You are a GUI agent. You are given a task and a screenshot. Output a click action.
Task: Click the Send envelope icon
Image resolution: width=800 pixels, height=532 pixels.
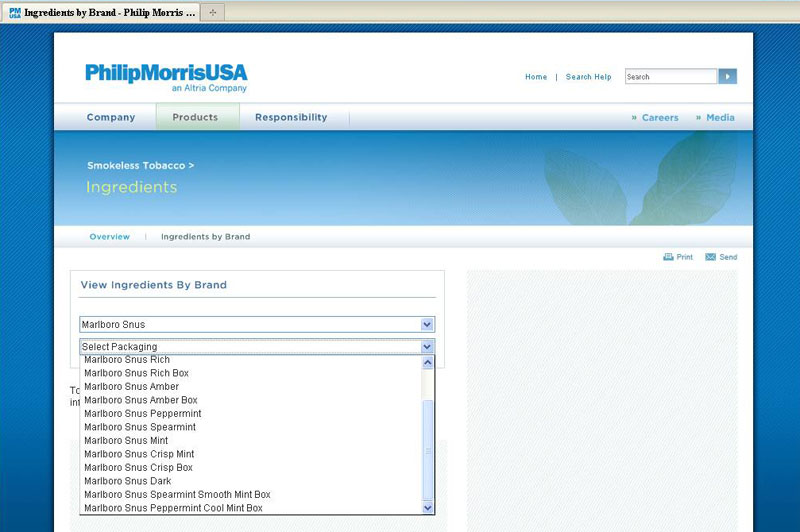pyautogui.click(x=710, y=257)
